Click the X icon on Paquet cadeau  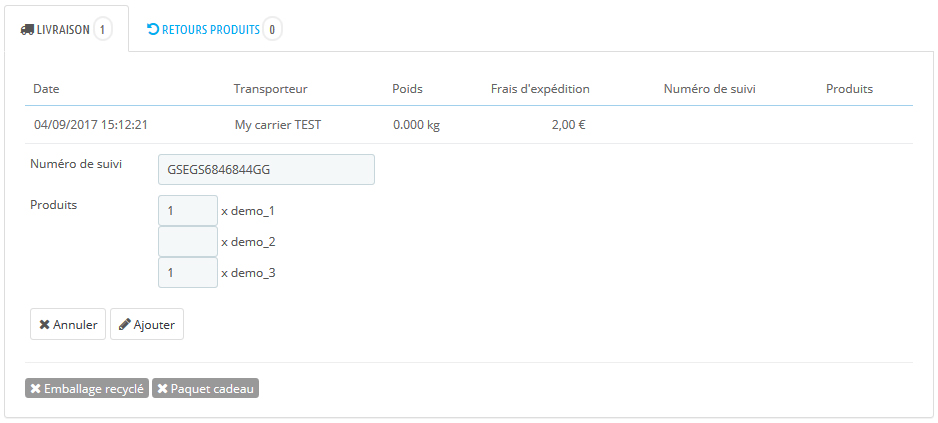(x=162, y=389)
